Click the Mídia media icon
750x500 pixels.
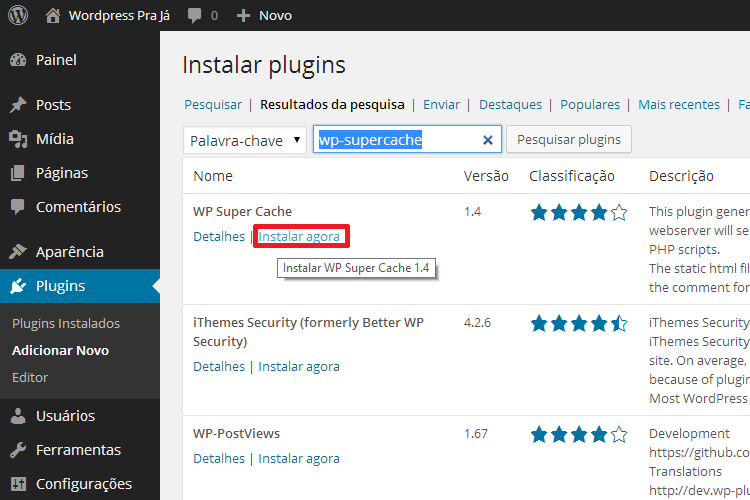(18, 139)
